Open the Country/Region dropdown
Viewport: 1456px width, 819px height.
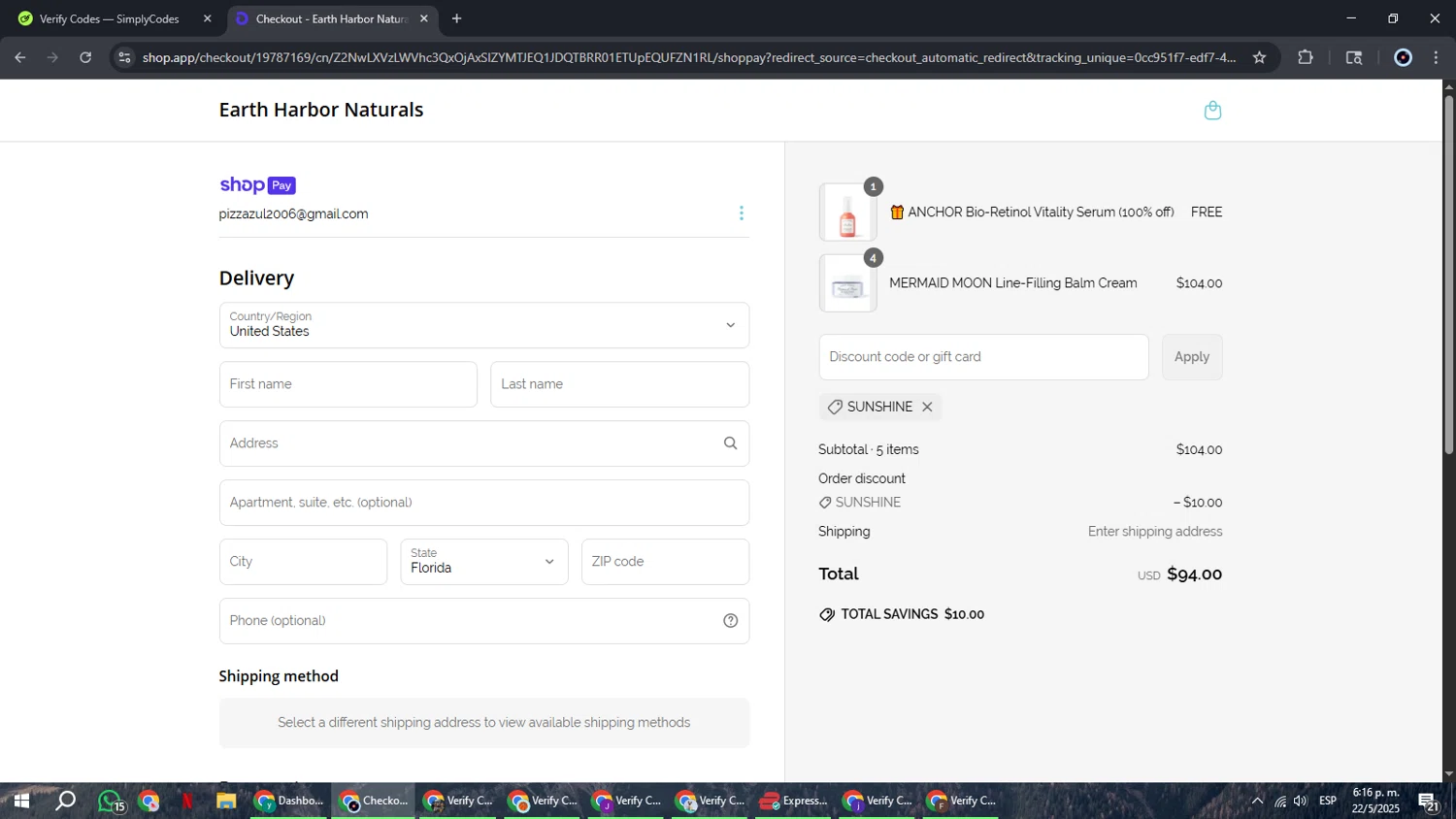[484, 325]
